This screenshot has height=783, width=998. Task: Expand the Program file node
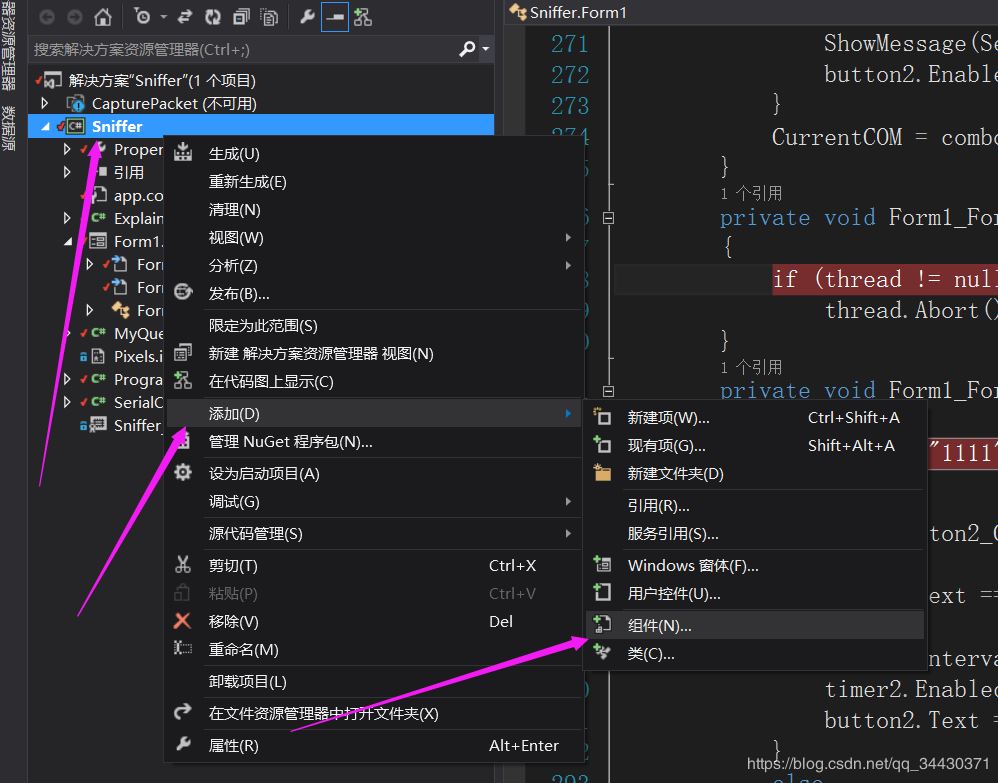(x=67, y=379)
